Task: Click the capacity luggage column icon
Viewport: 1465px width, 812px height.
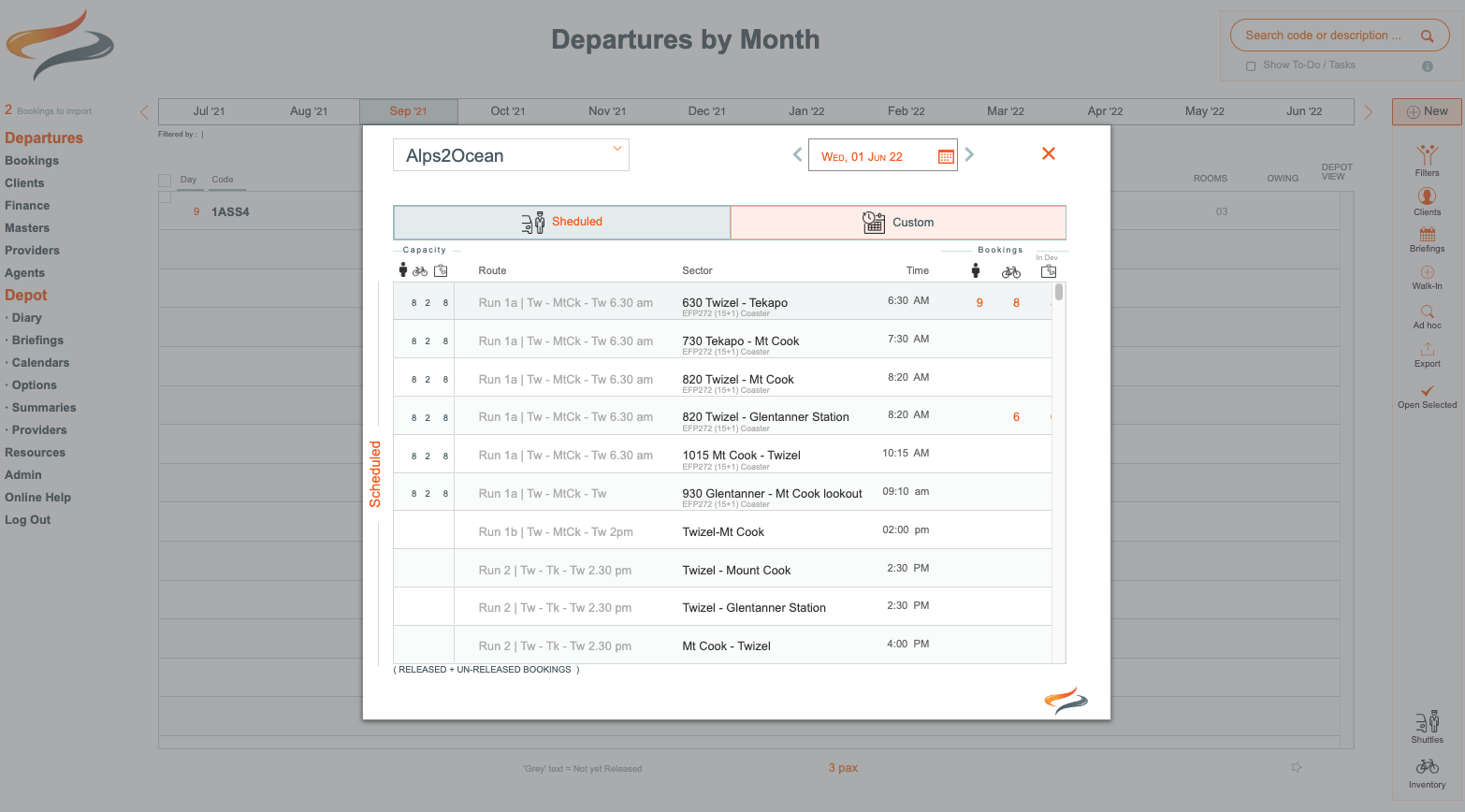Action: click(441, 270)
